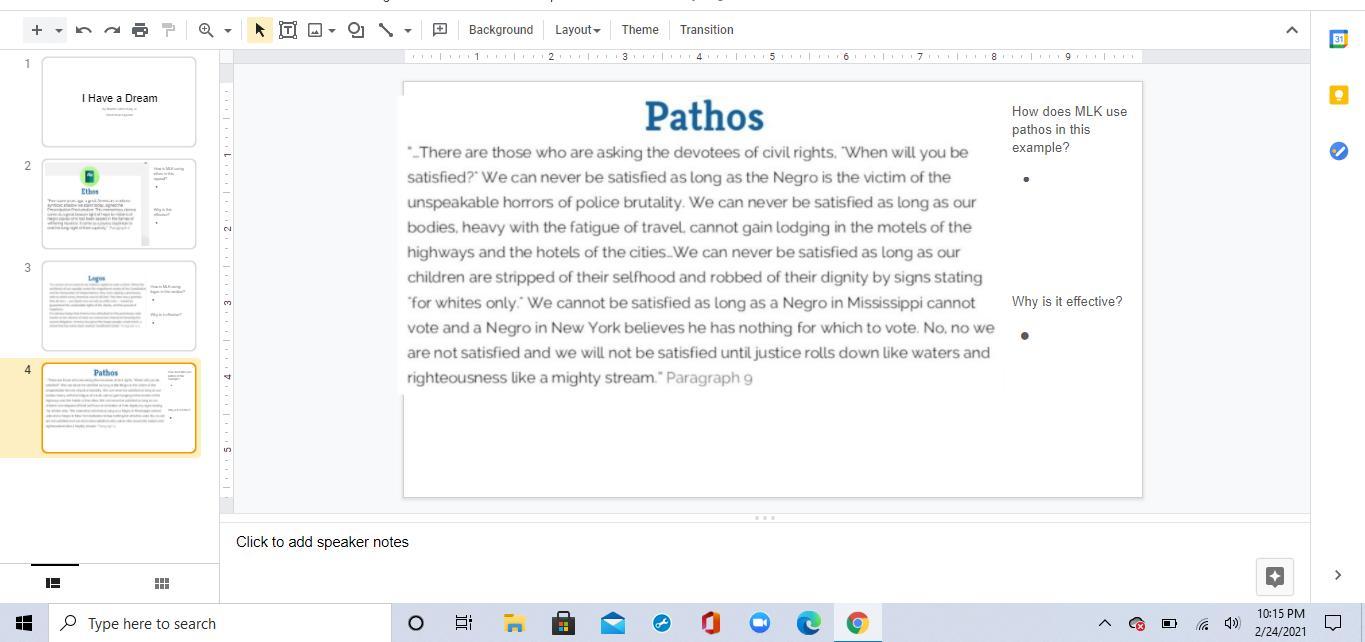This screenshot has width=1365, height=642.
Task: Open the Theme panel
Action: (x=640, y=30)
